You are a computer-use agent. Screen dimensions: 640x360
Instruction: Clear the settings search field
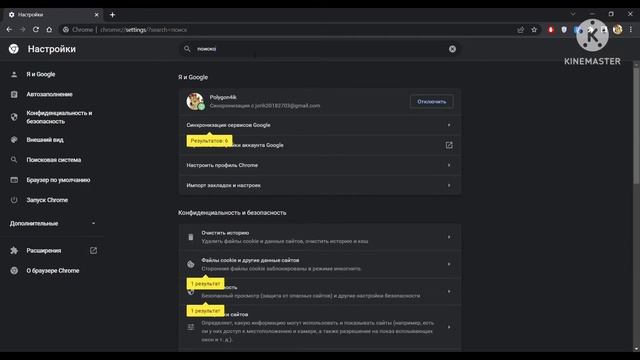[x=452, y=49]
